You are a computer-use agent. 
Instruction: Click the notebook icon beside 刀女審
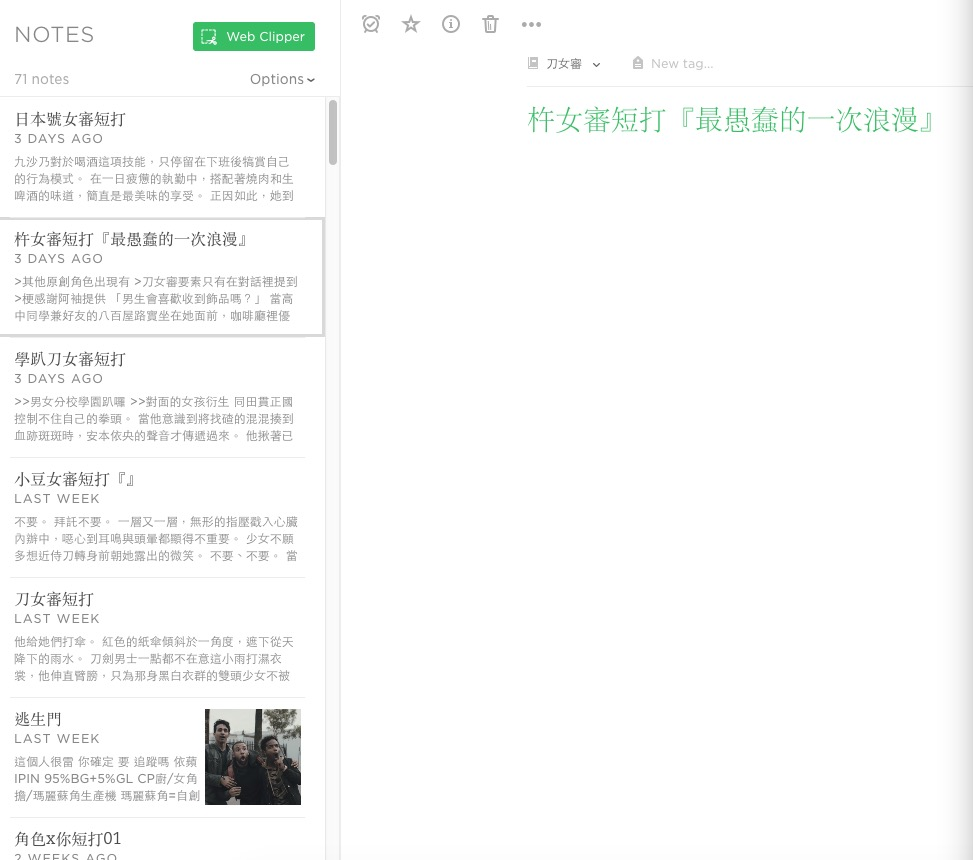[532, 63]
